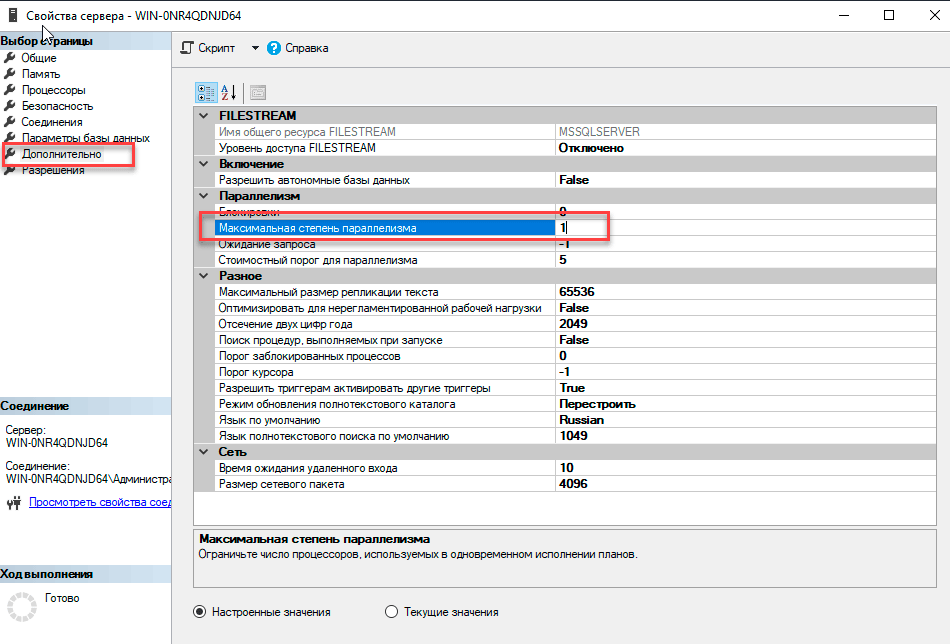This screenshot has width=950, height=644.
Task: Click the max degree of parallelism value field
Action: pos(580,228)
